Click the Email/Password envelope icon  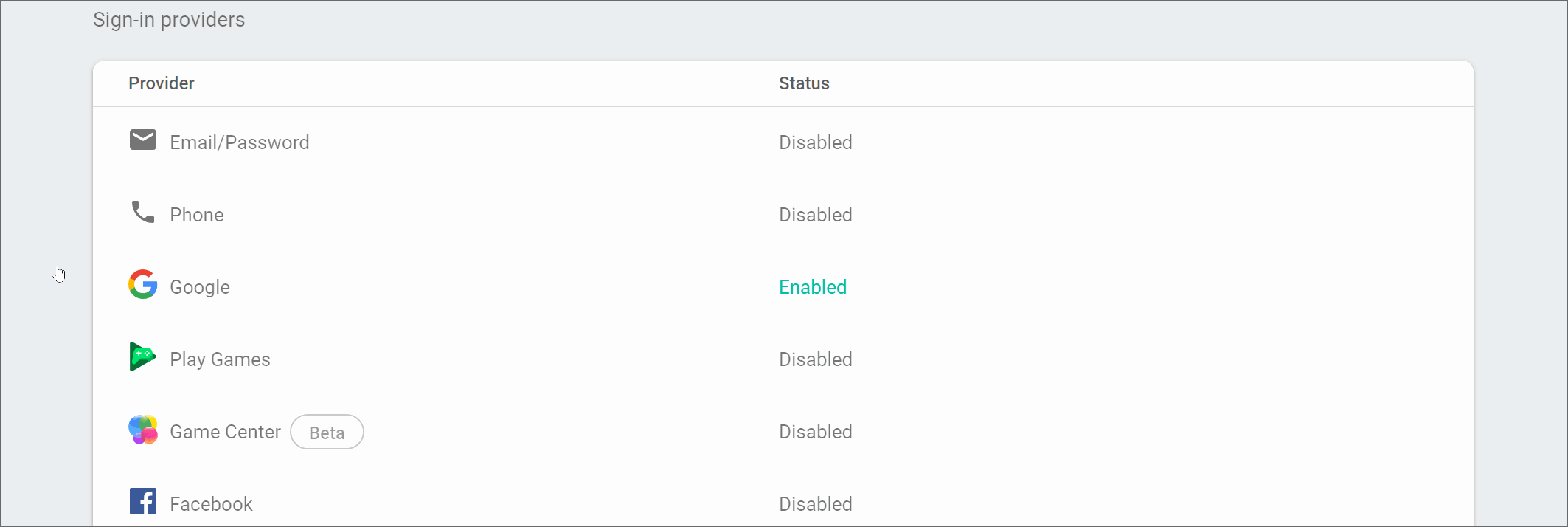click(142, 139)
